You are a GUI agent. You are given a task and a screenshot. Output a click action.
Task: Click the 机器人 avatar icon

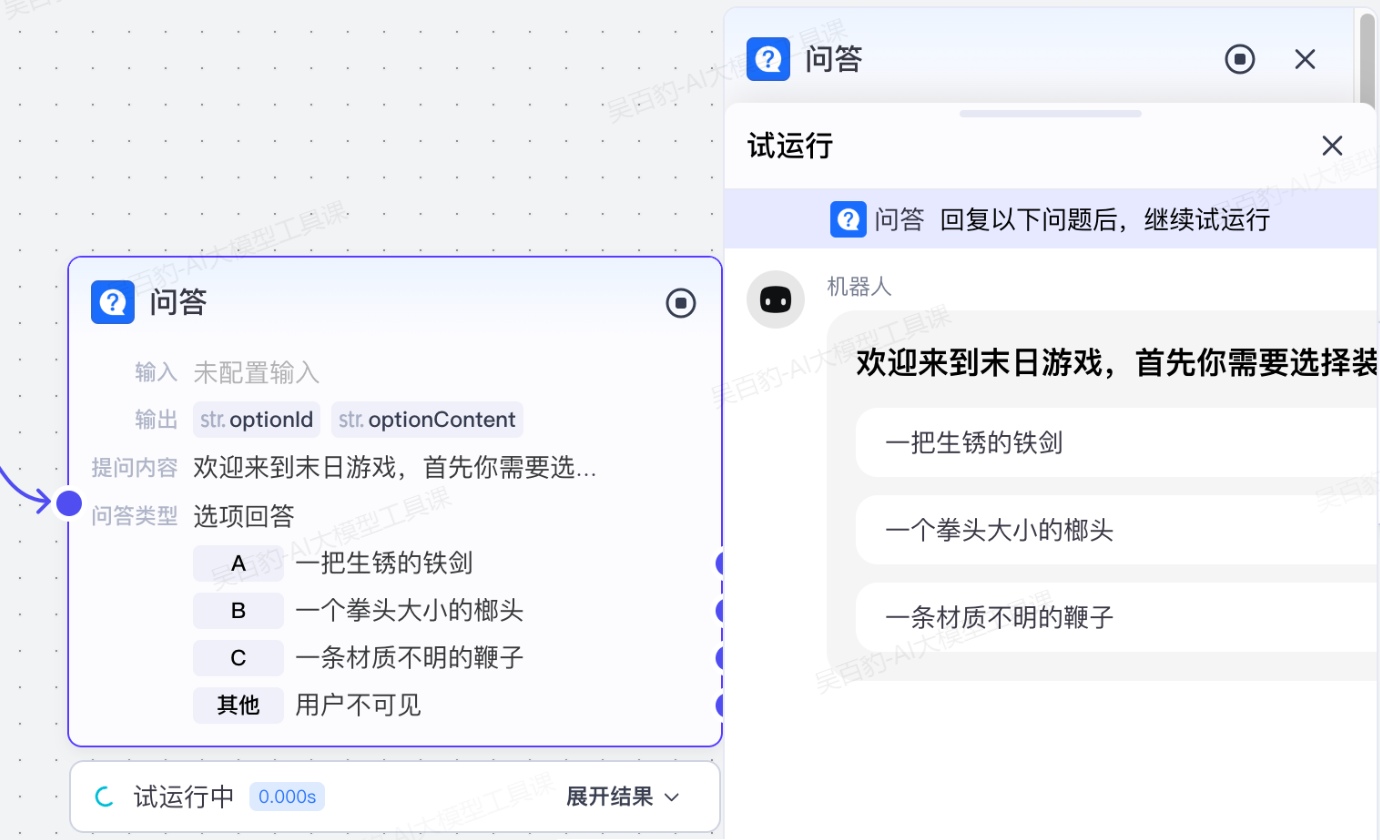click(776, 299)
